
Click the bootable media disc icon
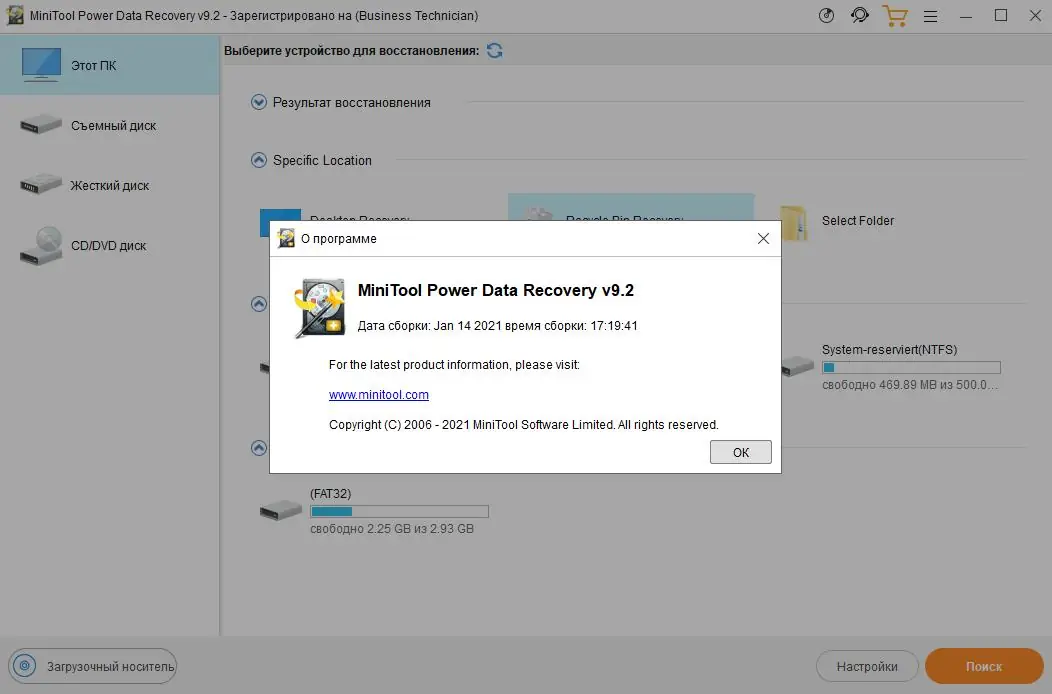[25, 666]
